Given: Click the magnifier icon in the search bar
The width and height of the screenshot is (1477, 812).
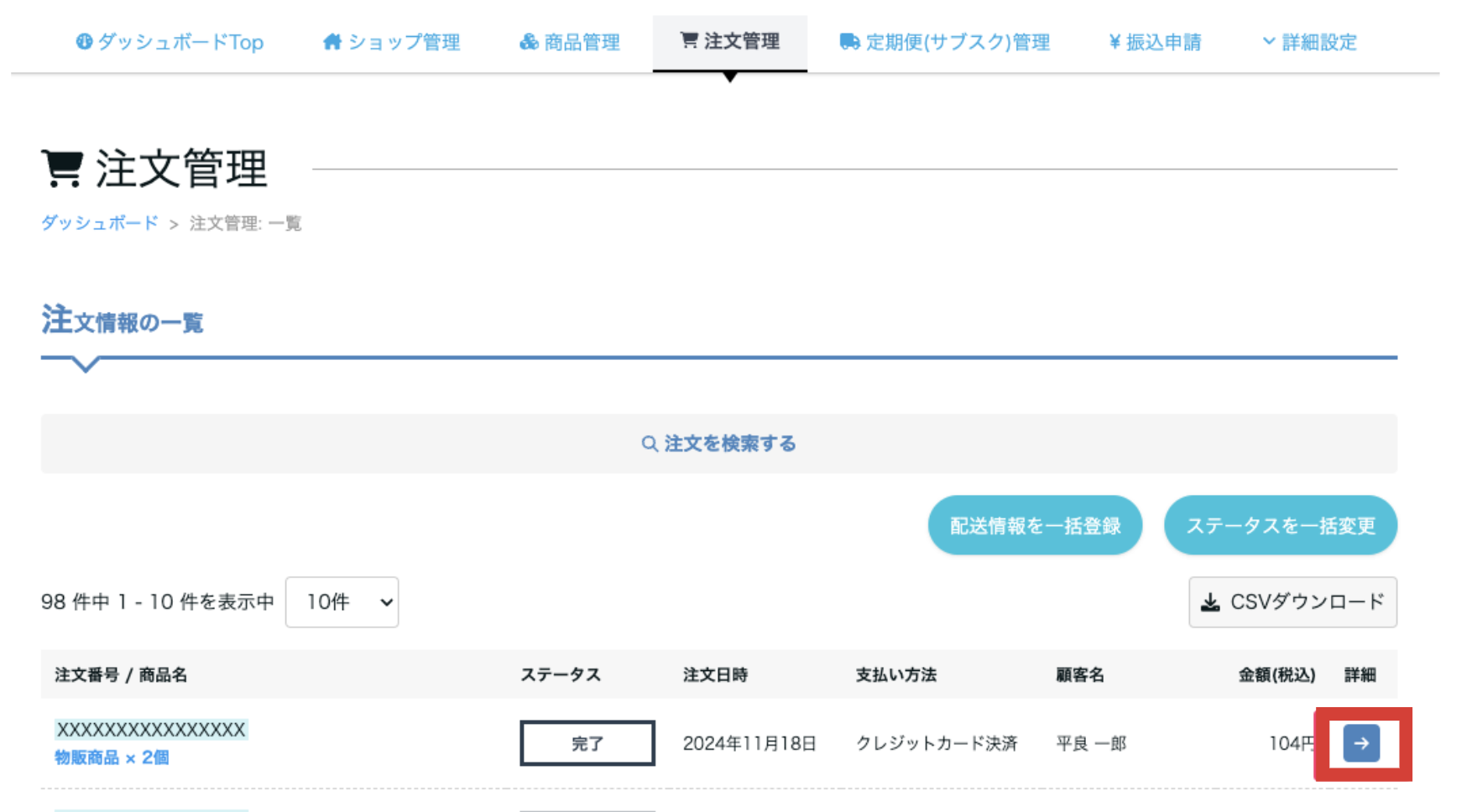Looking at the screenshot, I should coord(649,444).
